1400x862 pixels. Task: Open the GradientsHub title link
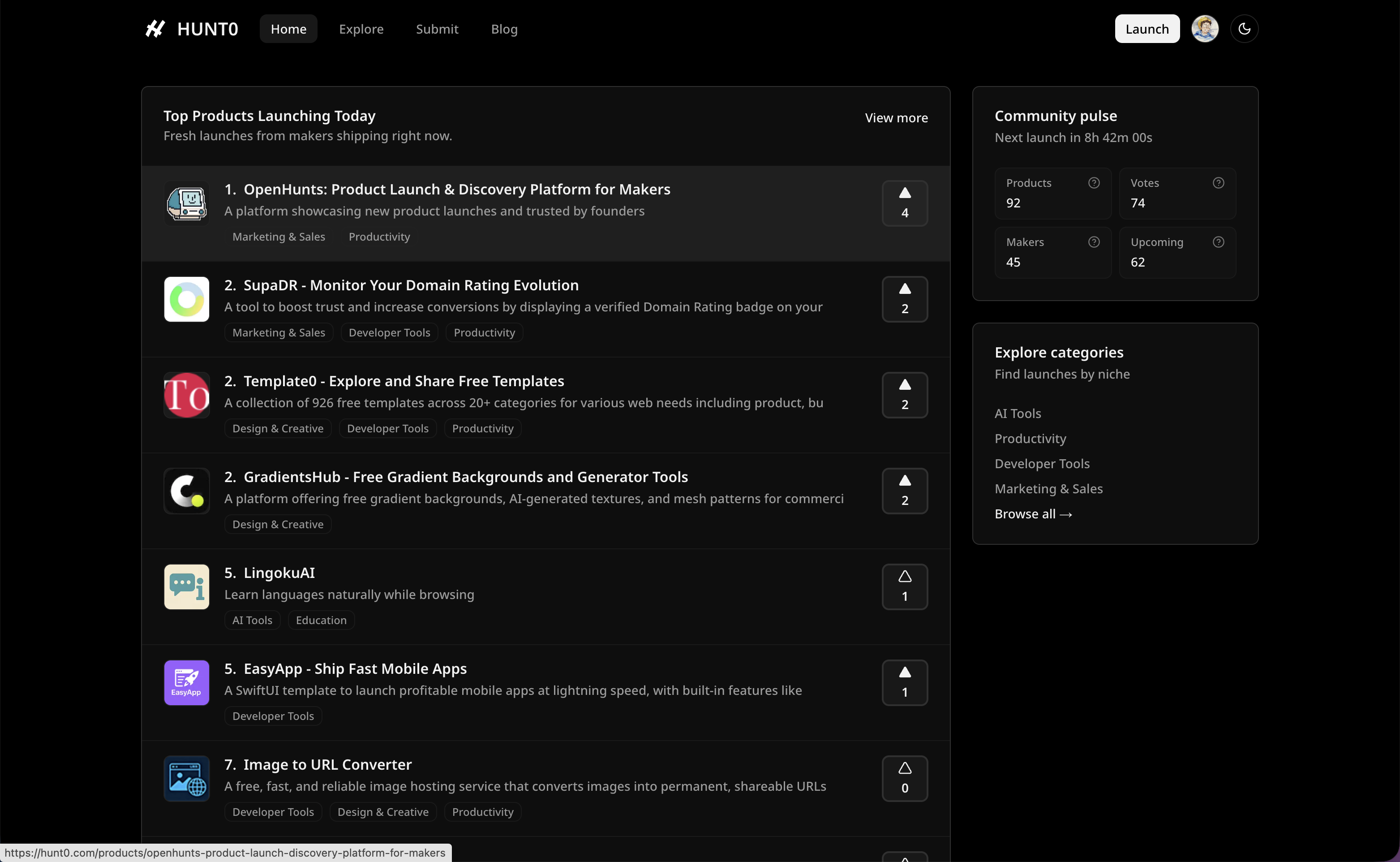(x=465, y=477)
